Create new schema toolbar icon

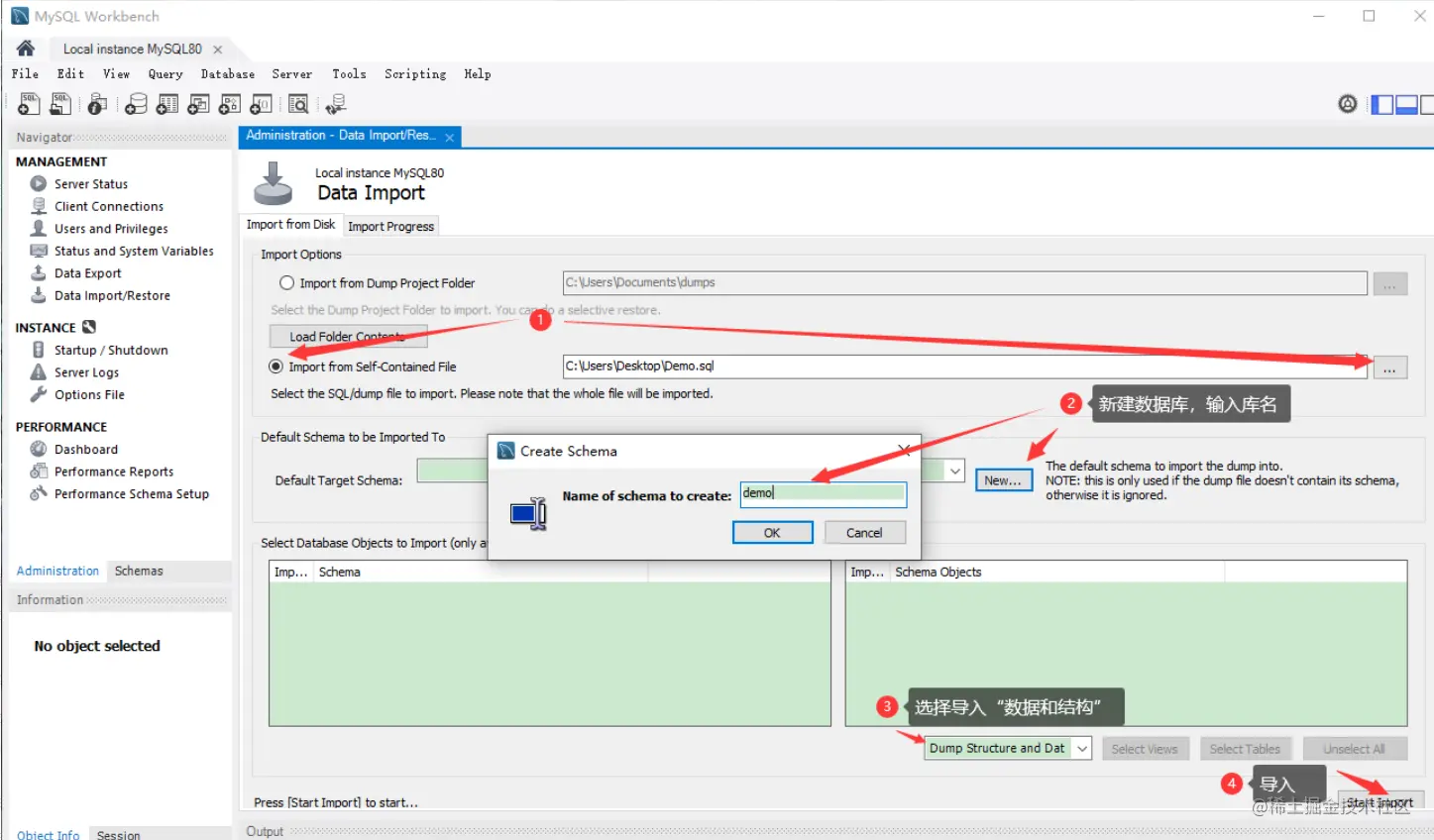tap(137, 103)
